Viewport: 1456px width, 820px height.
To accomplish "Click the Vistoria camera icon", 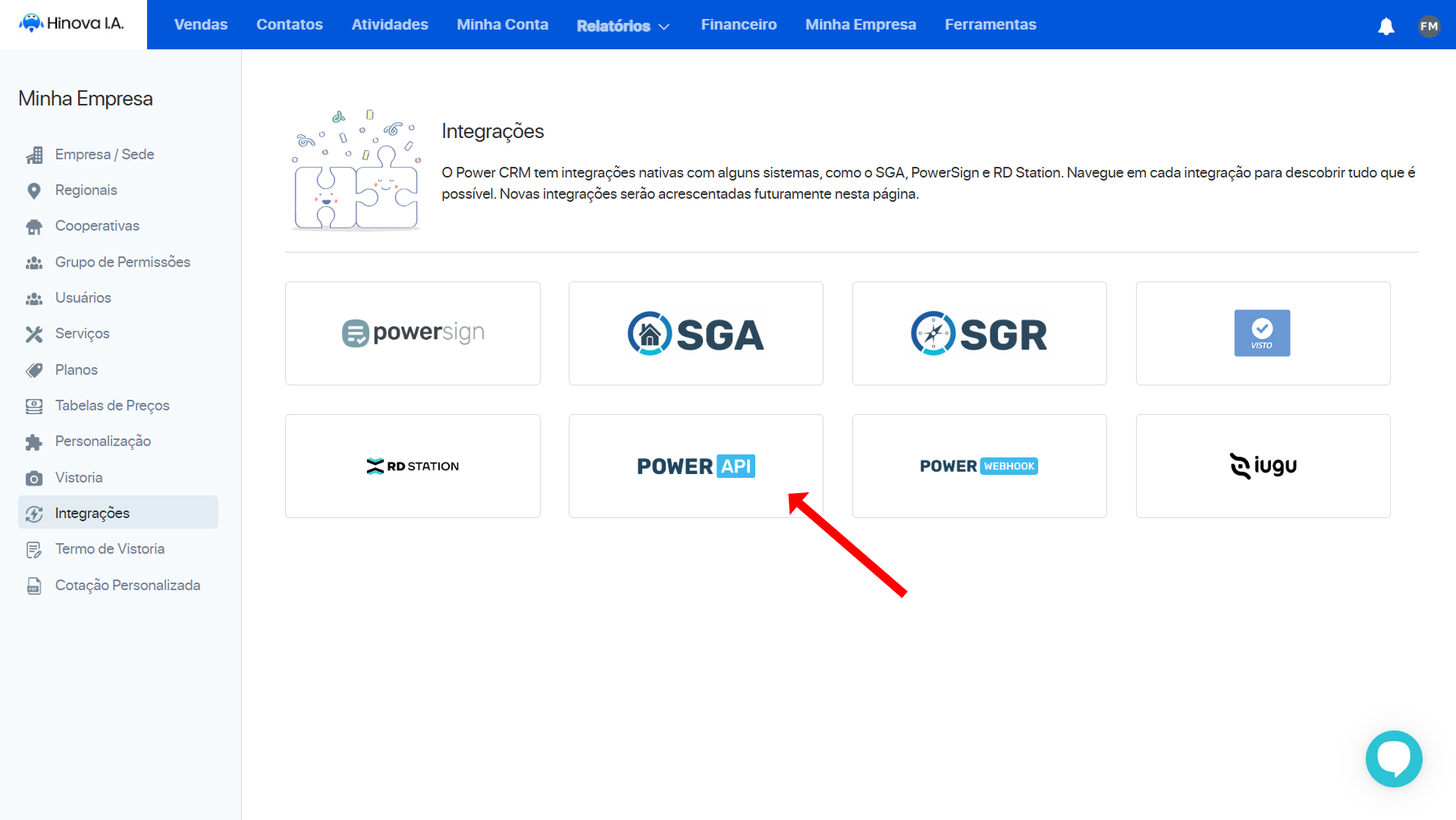I will tap(34, 478).
